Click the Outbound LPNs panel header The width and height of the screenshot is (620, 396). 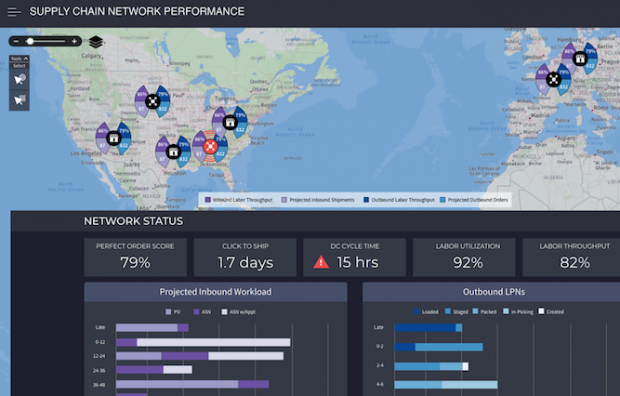[491, 292]
